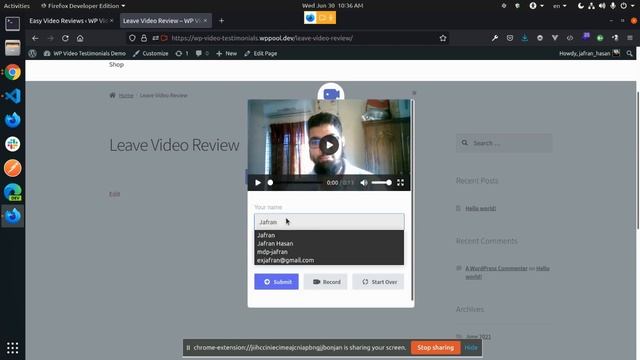
Task: Click Edit Page in the admin bar
Action: point(261,53)
